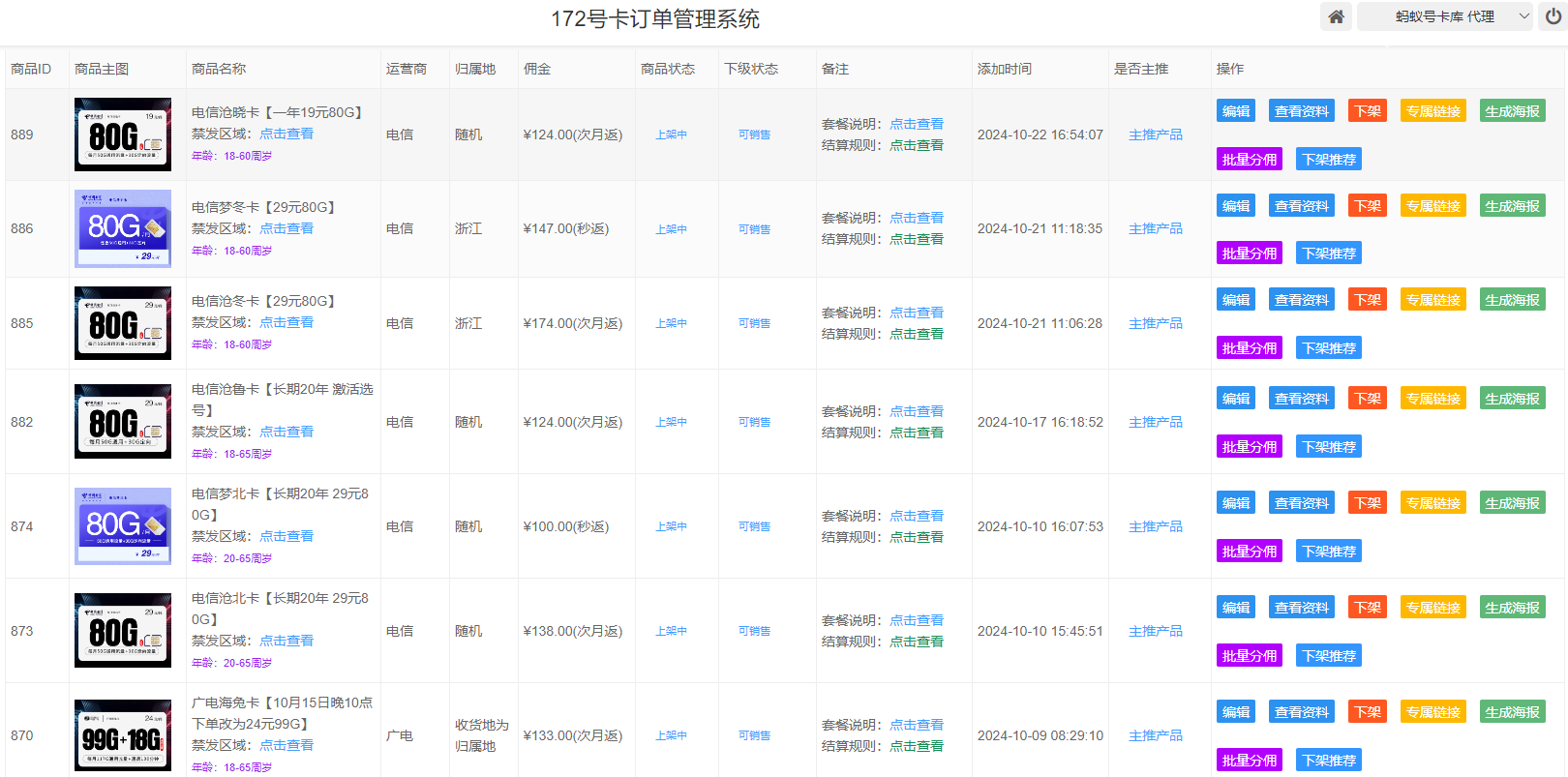Click 上架中 status for product 874
Screen dimensions: 1568x777
pos(671,526)
